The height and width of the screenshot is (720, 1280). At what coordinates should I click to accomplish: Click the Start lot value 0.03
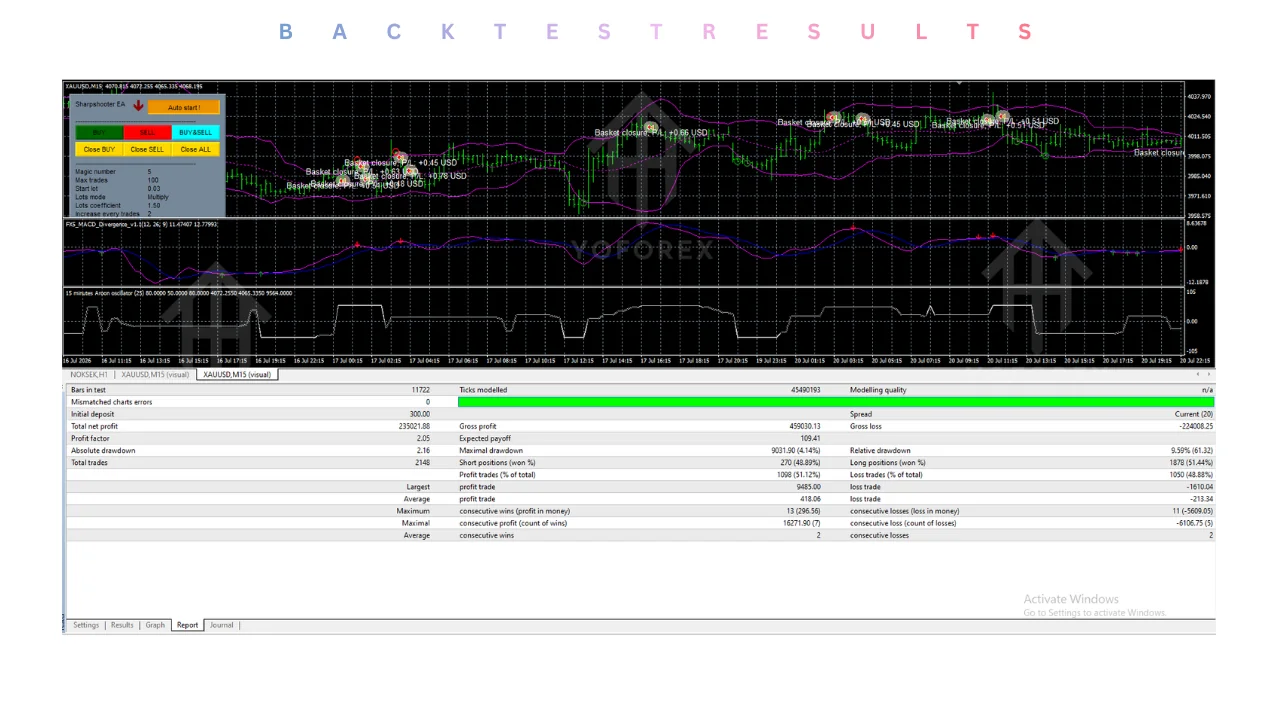tap(154, 188)
